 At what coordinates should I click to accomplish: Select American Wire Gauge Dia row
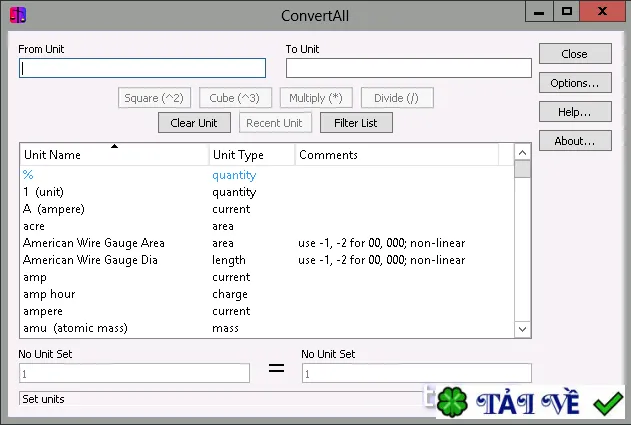tap(267, 260)
